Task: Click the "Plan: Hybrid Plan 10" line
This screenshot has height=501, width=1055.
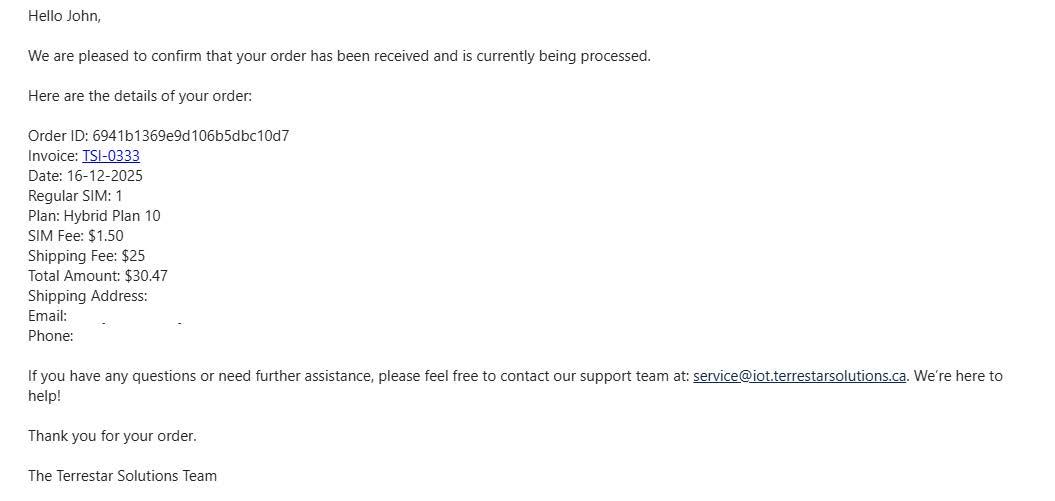Action: click(94, 216)
